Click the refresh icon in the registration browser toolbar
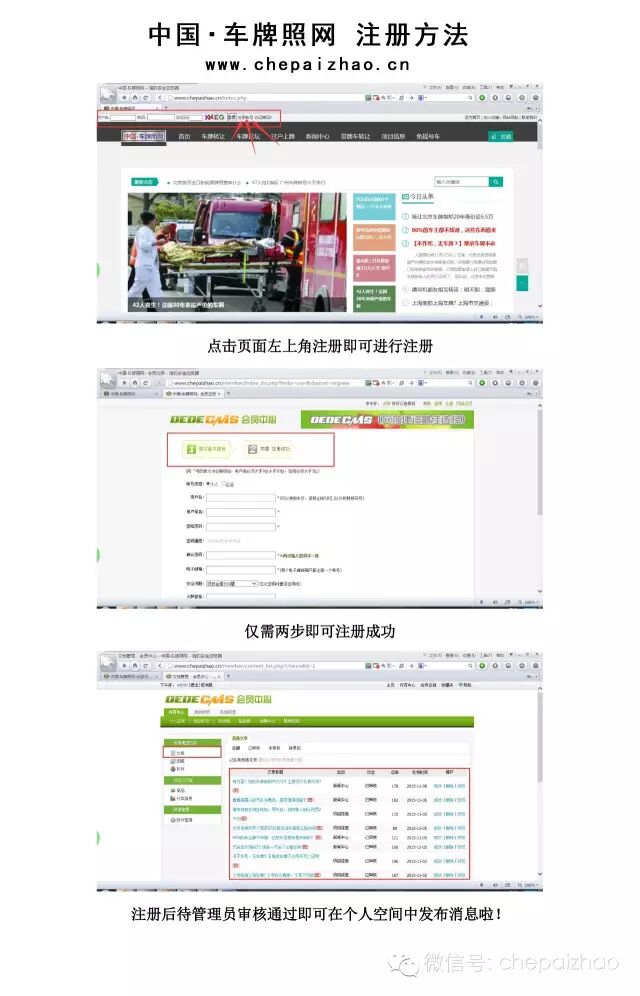 click(146, 382)
